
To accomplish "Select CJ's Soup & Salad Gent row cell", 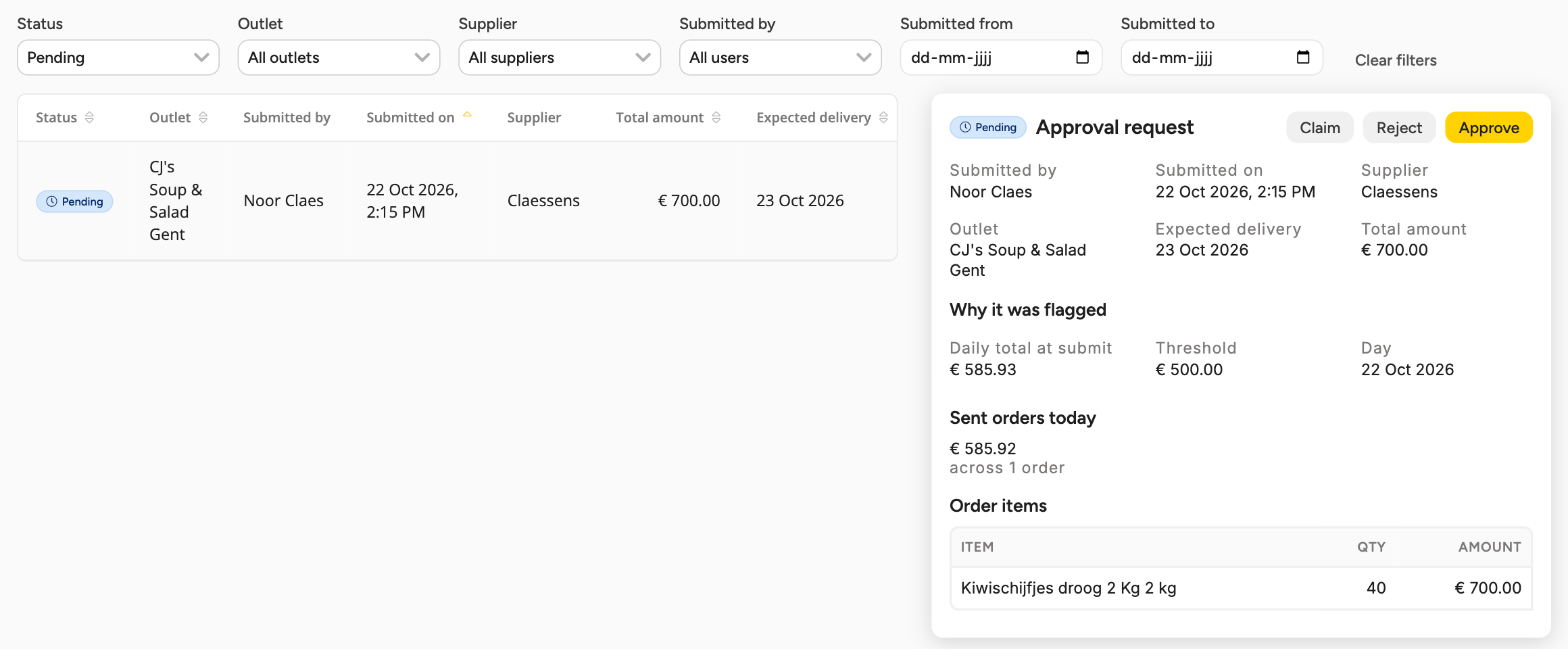I will tap(176, 201).
